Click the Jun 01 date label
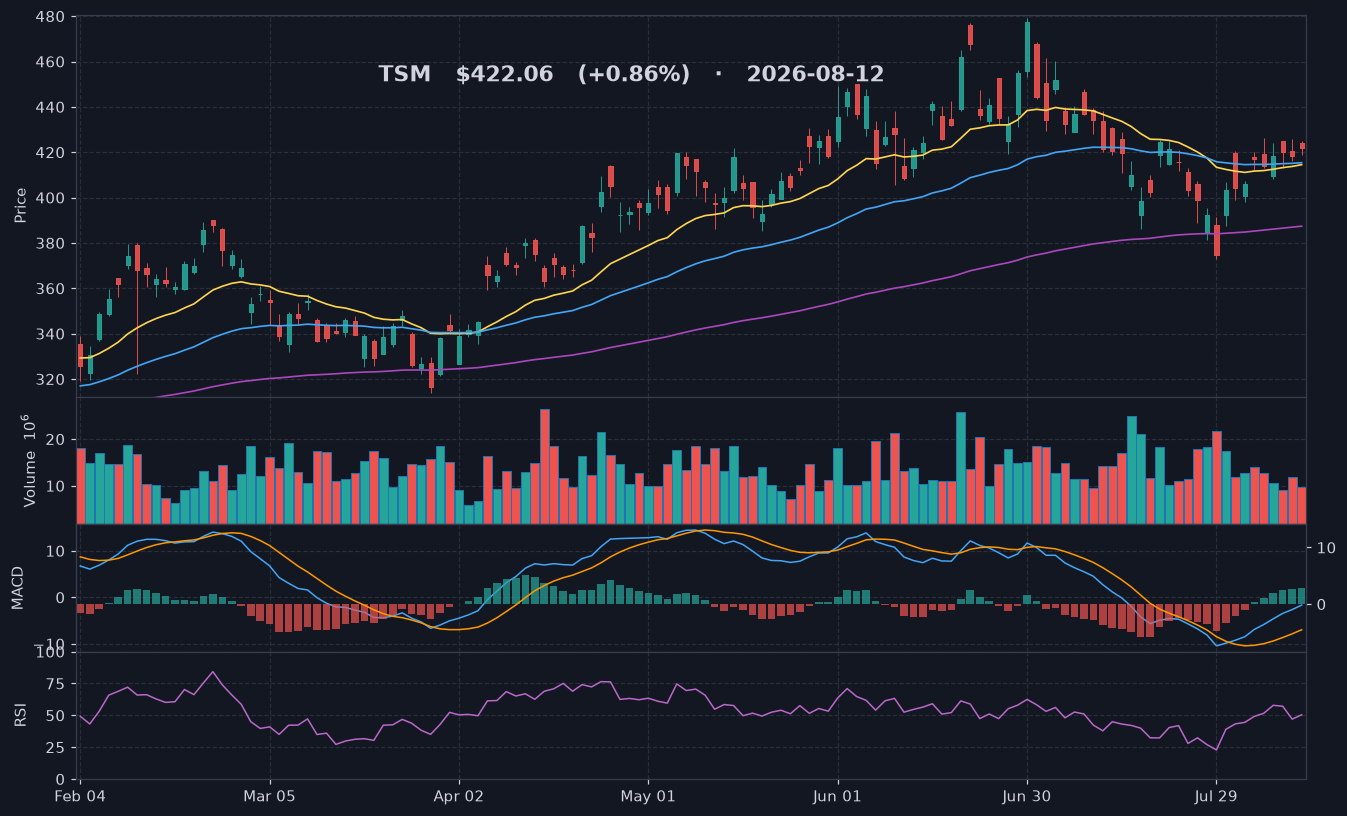1347x816 pixels. (x=838, y=798)
